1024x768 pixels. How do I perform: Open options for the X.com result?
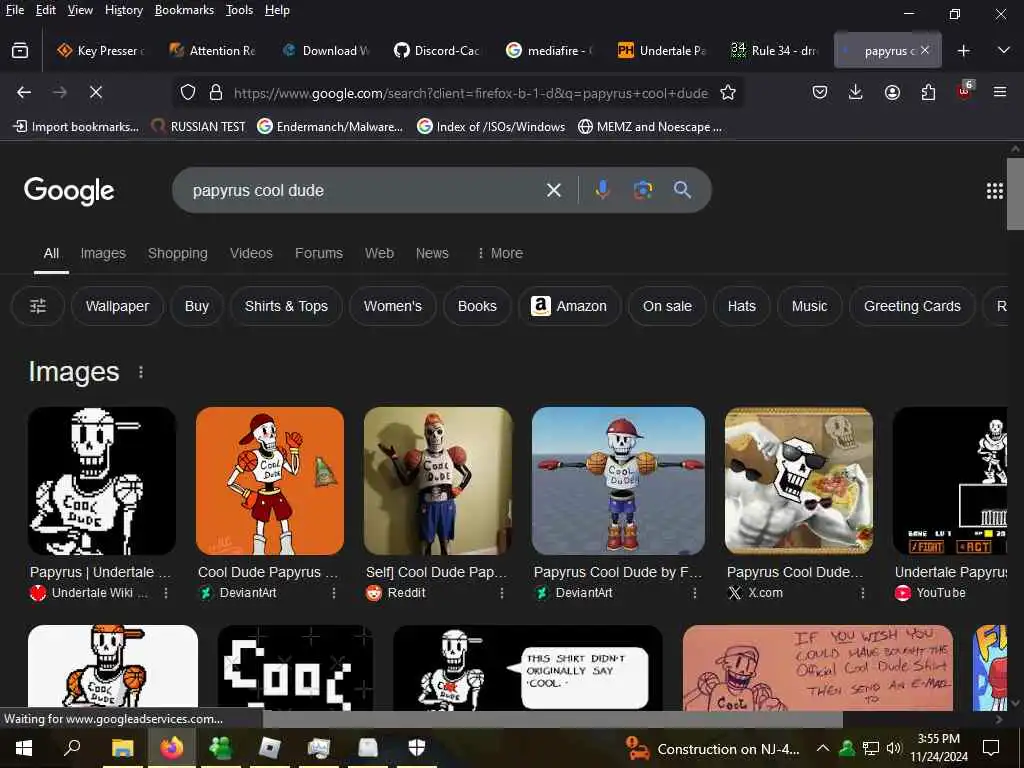point(863,592)
